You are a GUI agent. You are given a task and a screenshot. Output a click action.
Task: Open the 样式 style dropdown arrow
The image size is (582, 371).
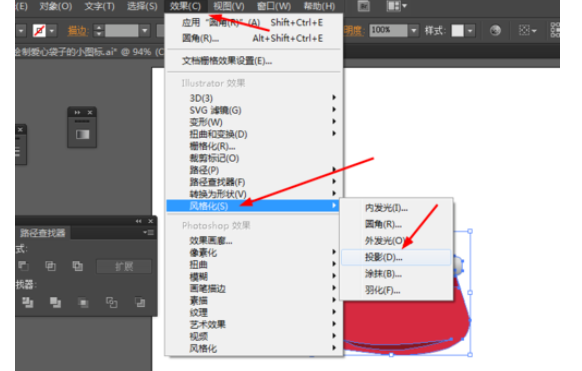pyautogui.click(x=470, y=30)
